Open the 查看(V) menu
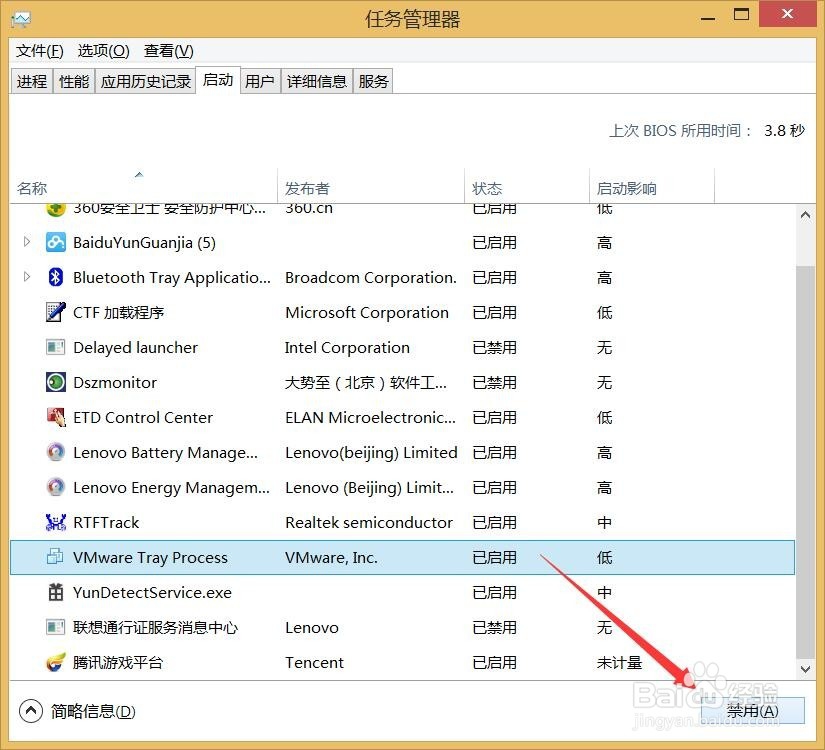Screen dimensions: 825x750 pyautogui.click(x=169, y=51)
